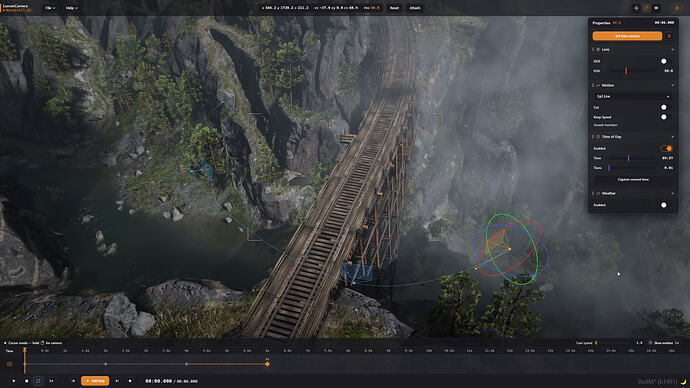
Task: Click the Time of Day clock icon
Action: (598, 137)
